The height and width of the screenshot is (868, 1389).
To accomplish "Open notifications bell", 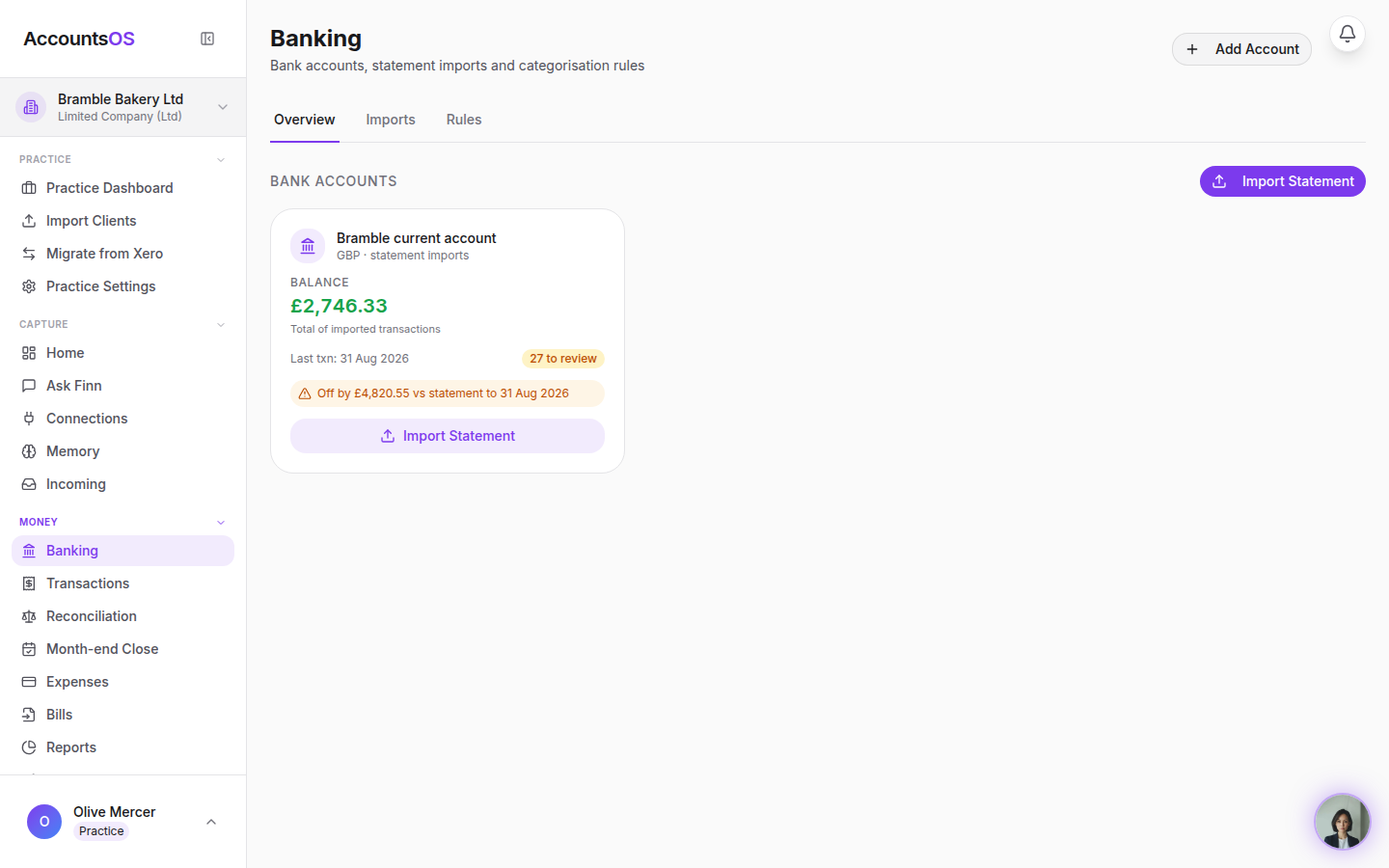I will 1348,34.
